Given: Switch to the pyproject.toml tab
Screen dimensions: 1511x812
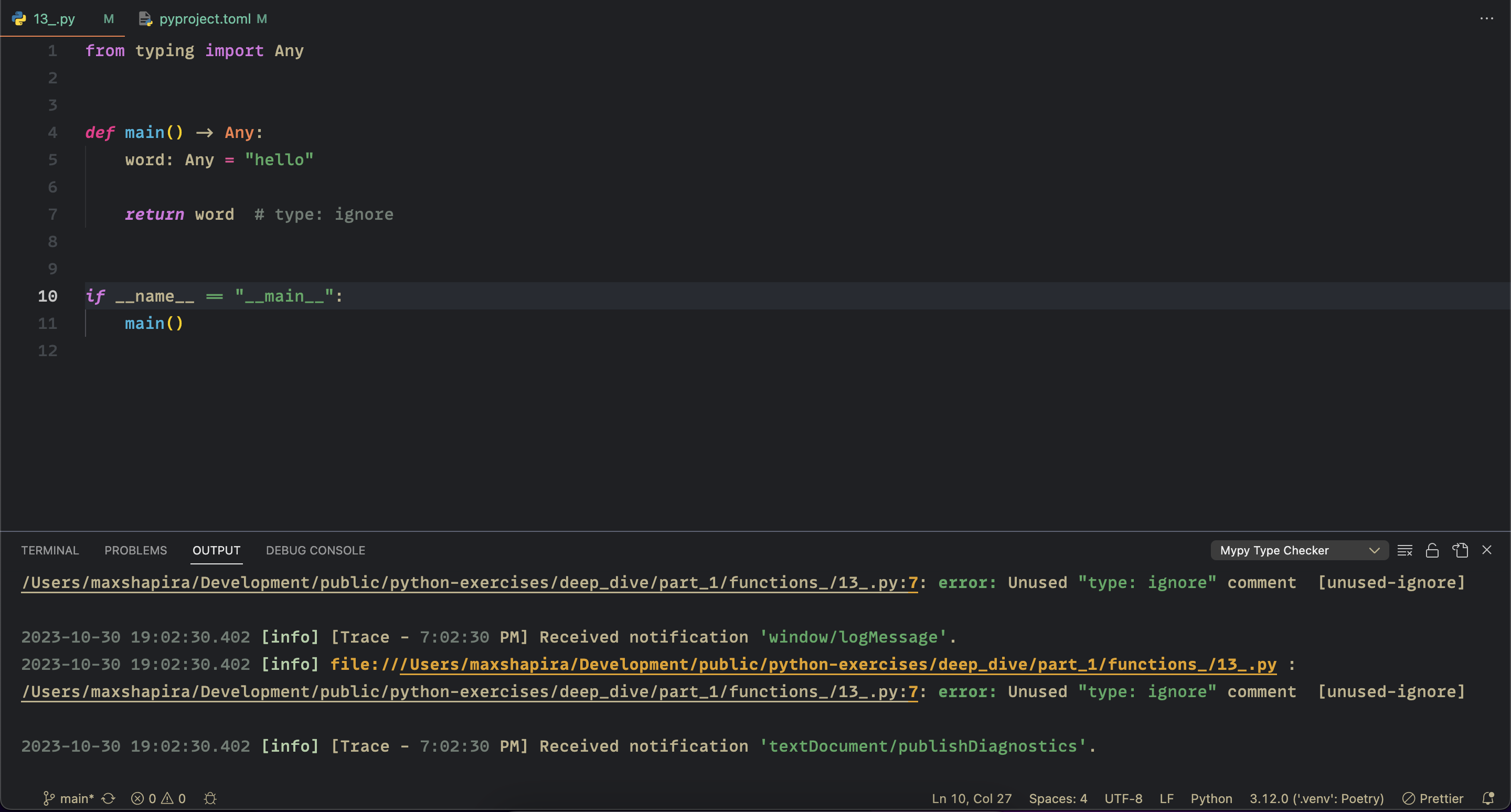Looking at the screenshot, I should [205, 19].
